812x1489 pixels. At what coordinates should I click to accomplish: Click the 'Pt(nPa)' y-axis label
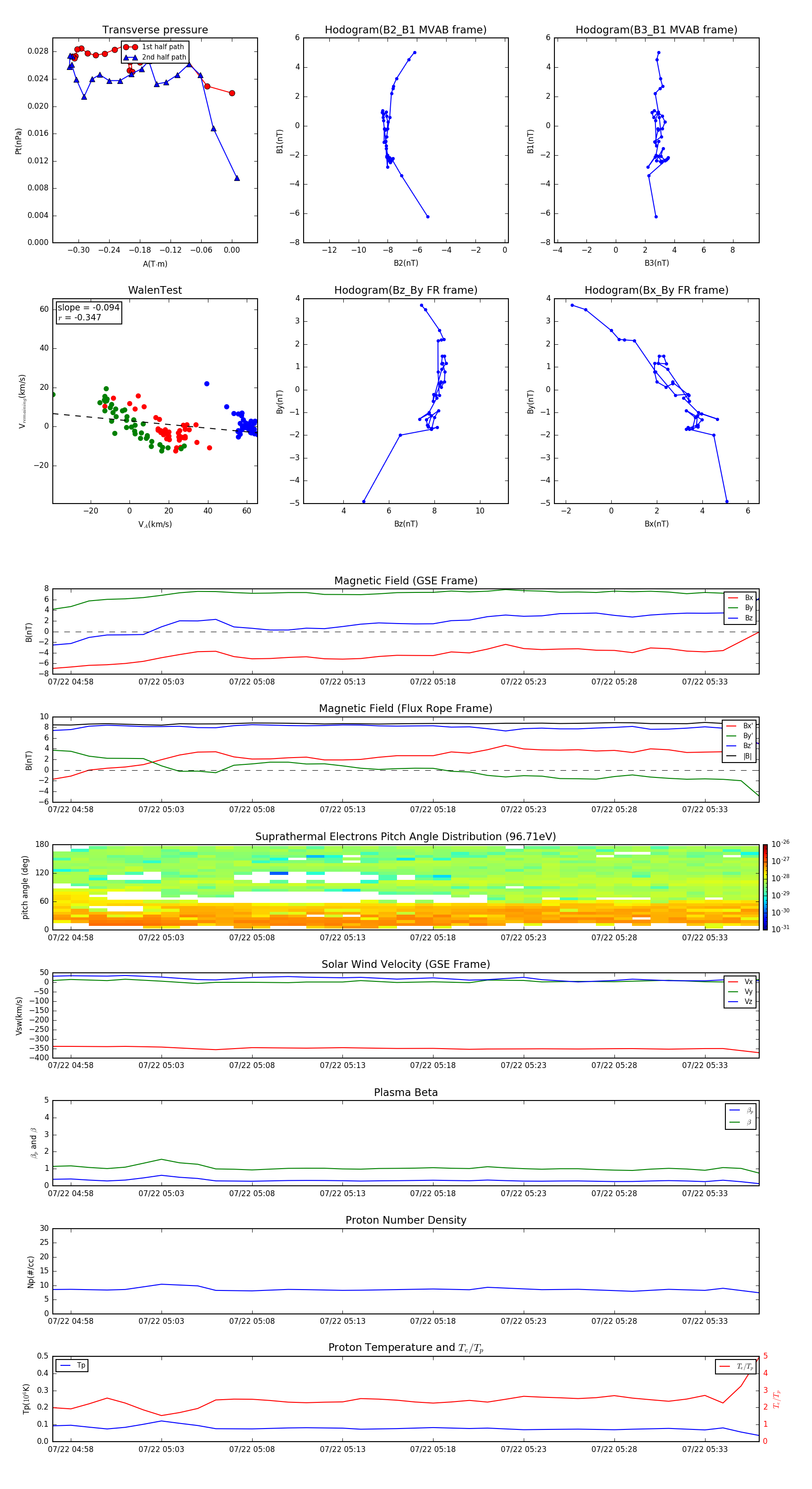[18, 141]
